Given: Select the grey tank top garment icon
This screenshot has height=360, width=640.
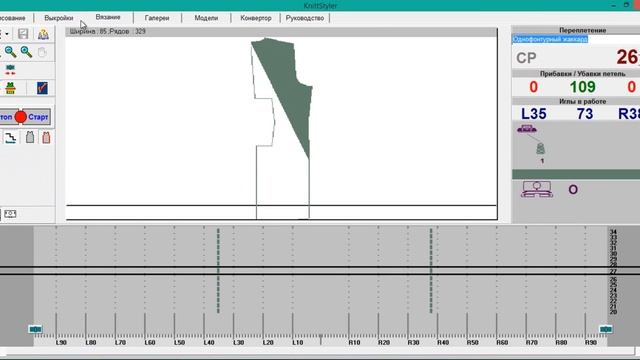Looking at the screenshot, I should pyautogui.click(x=30, y=138).
